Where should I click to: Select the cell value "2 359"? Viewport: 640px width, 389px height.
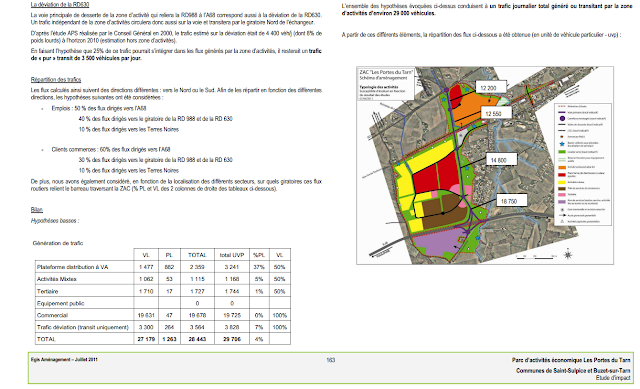197,267
